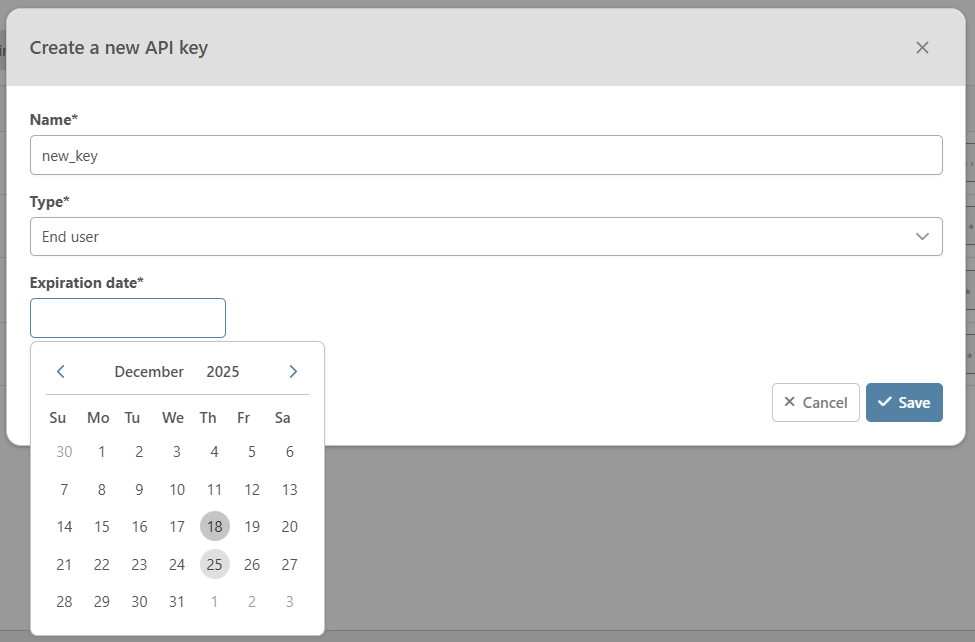Select the greyed January 3 date
This screenshot has height=642, width=975.
point(290,602)
